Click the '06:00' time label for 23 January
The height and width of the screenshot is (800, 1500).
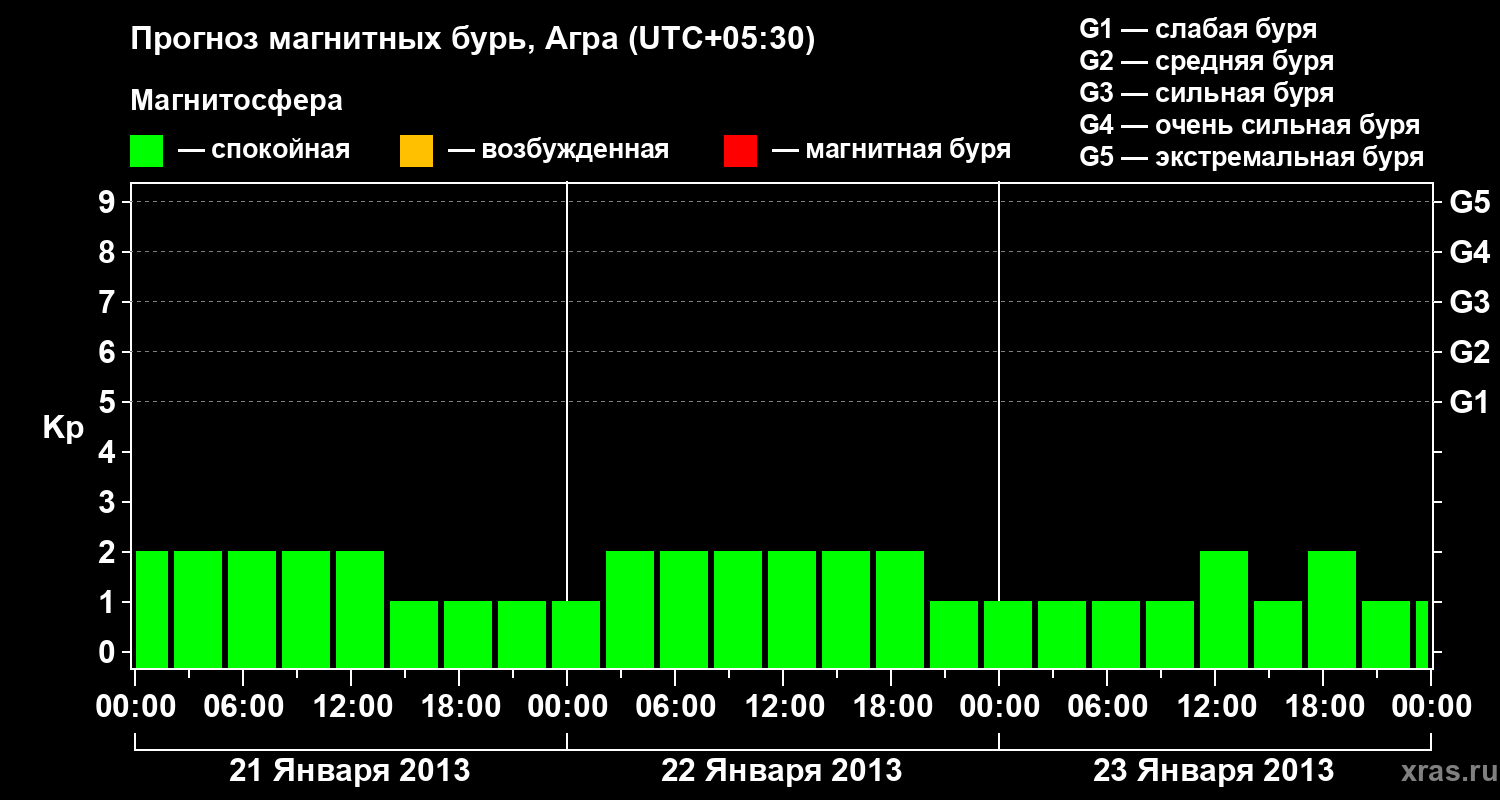pyautogui.click(x=1107, y=707)
